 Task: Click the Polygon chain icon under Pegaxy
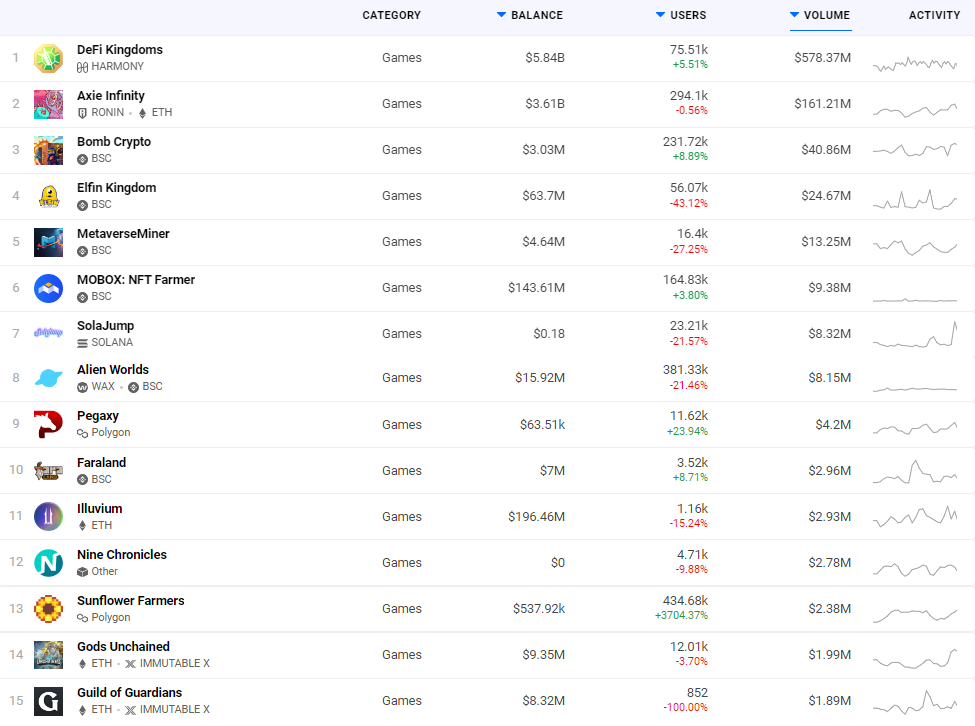click(x=82, y=433)
